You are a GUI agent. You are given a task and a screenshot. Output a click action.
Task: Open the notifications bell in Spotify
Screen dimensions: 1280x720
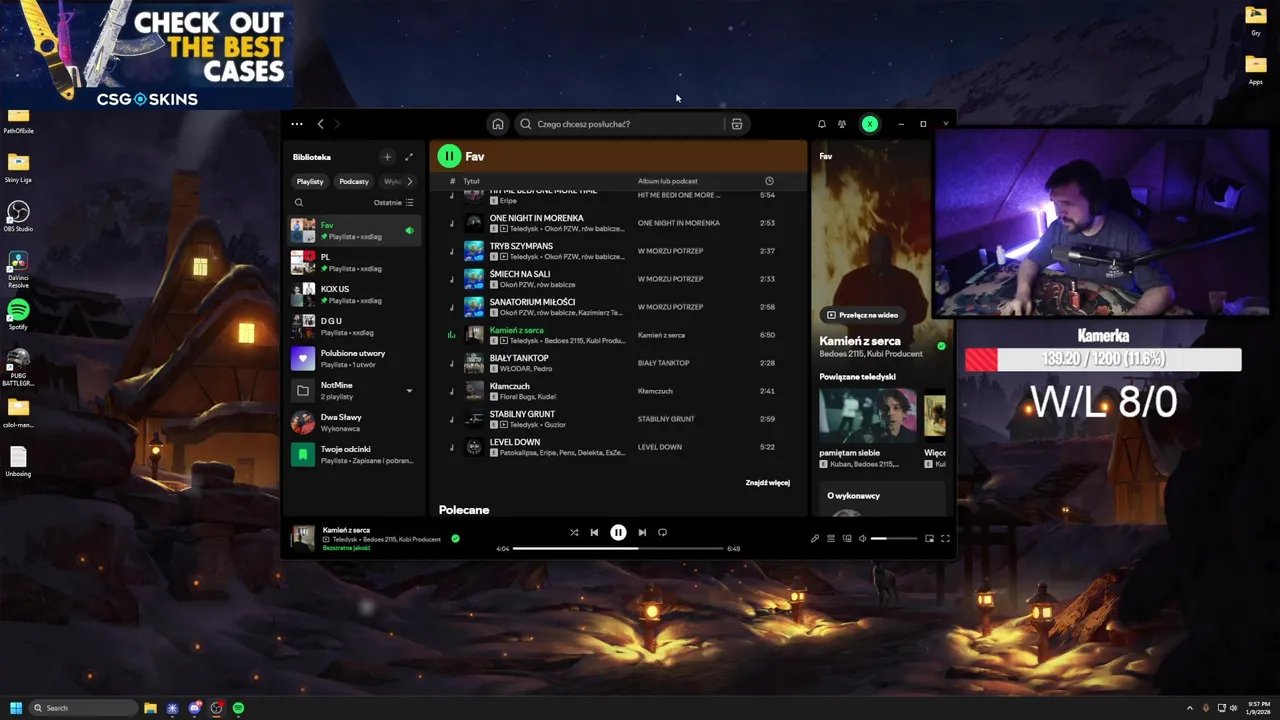pos(822,124)
